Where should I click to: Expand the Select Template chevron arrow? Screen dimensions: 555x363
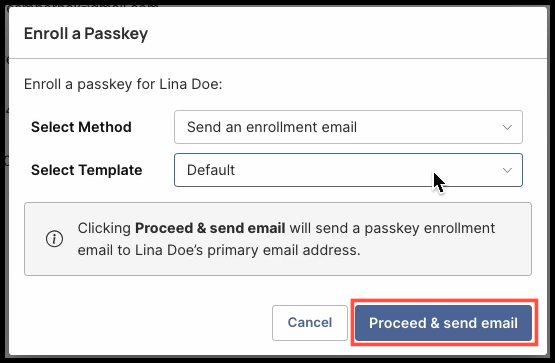507,171
